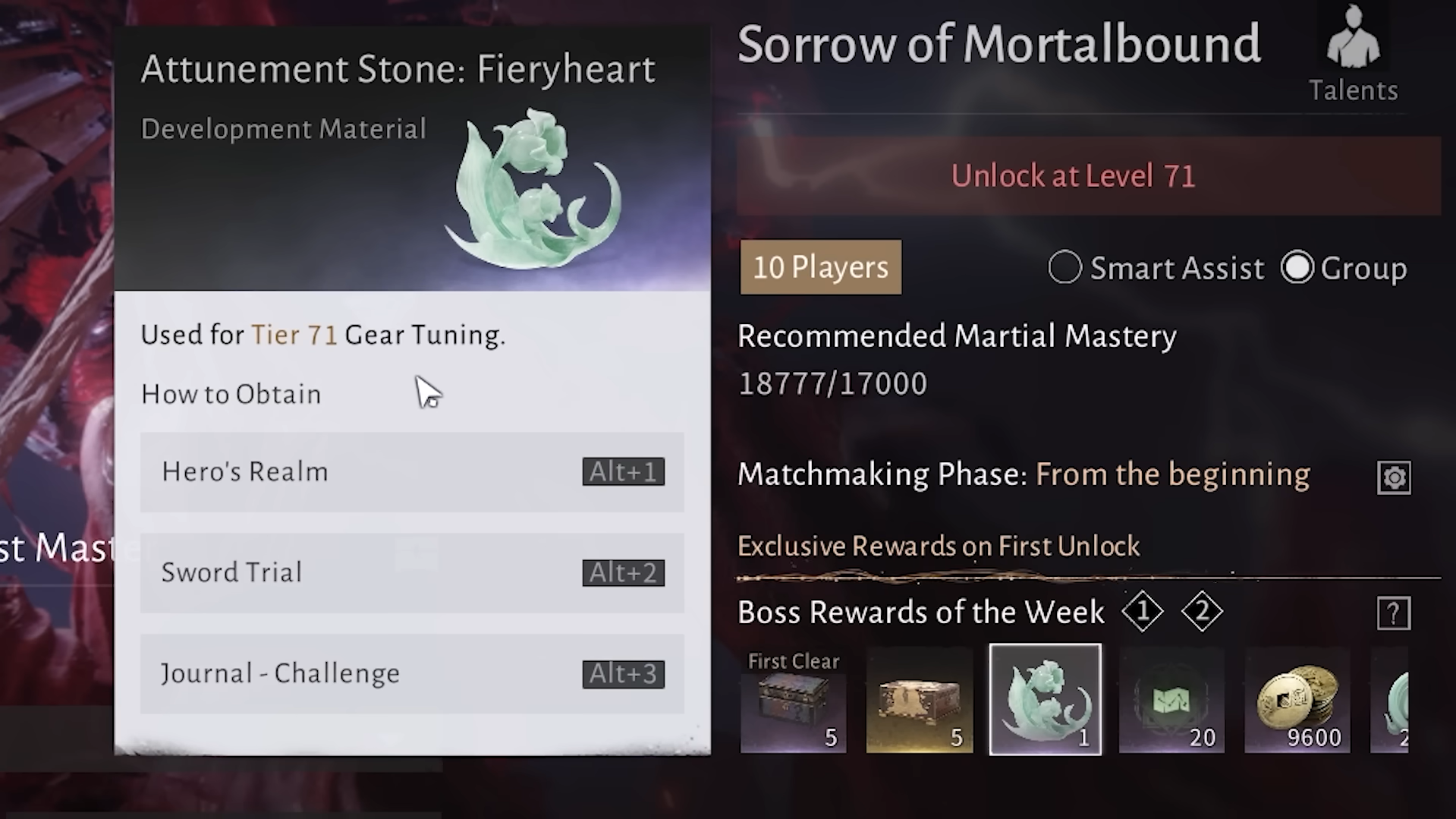Select the First Clear chest reward
Viewport: 1456px width, 819px height.
[794, 700]
